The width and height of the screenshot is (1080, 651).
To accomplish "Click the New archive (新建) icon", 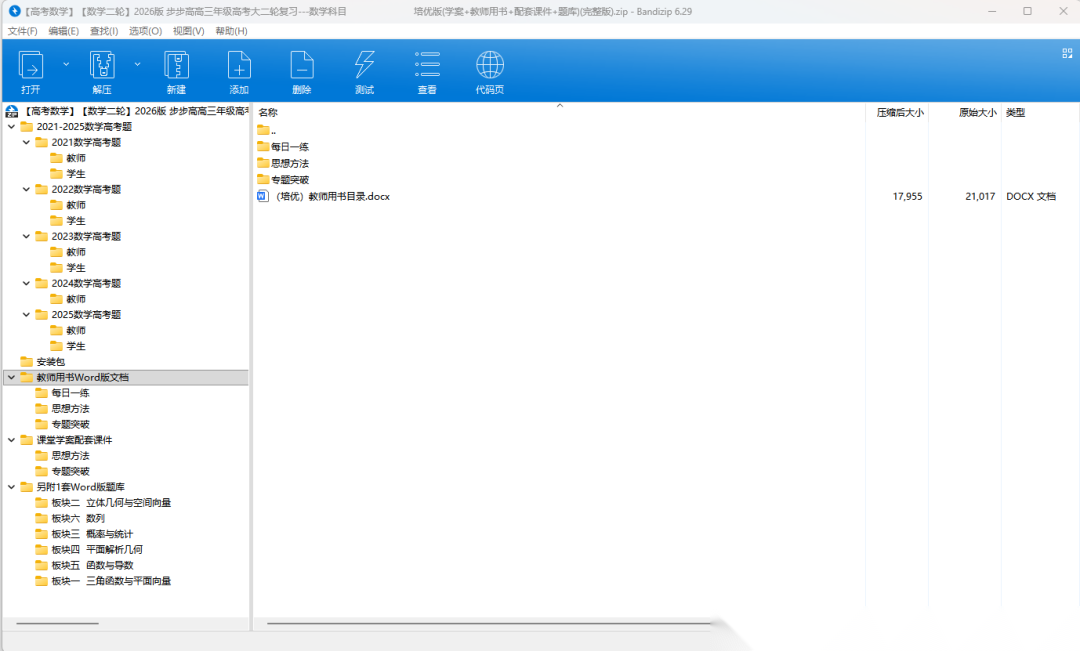I will pos(177,66).
